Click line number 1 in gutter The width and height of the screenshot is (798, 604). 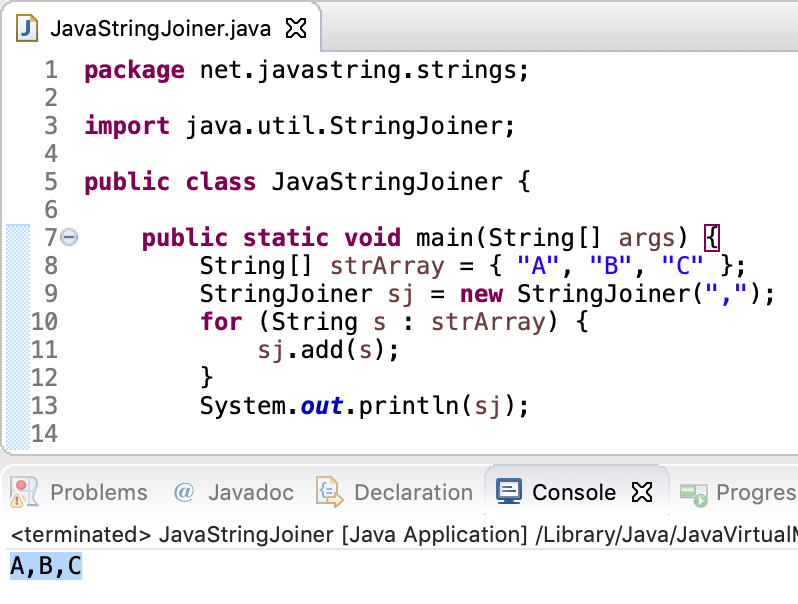(x=51, y=70)
